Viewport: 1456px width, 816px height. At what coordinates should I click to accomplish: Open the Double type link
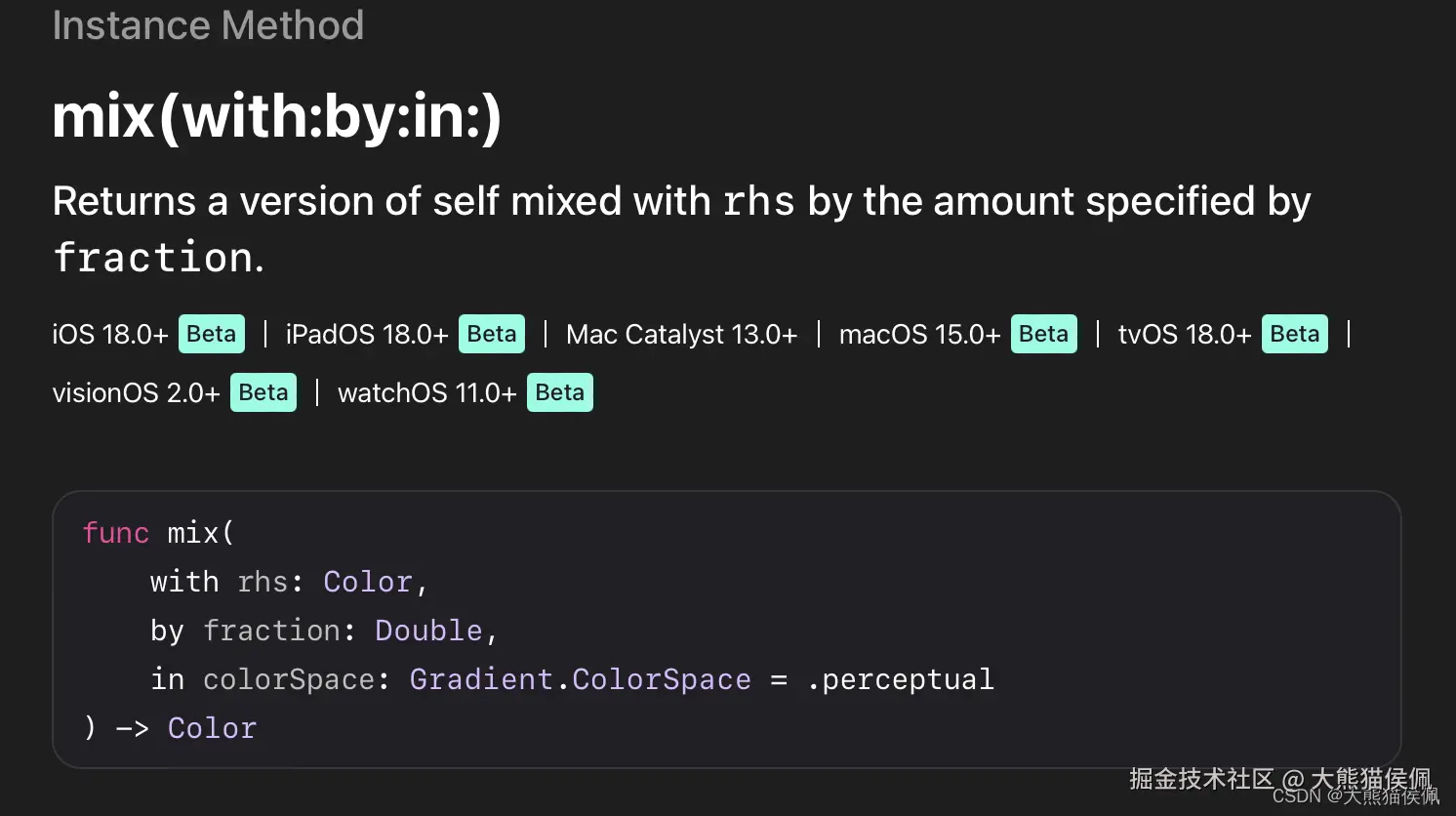tap(428, 631)
